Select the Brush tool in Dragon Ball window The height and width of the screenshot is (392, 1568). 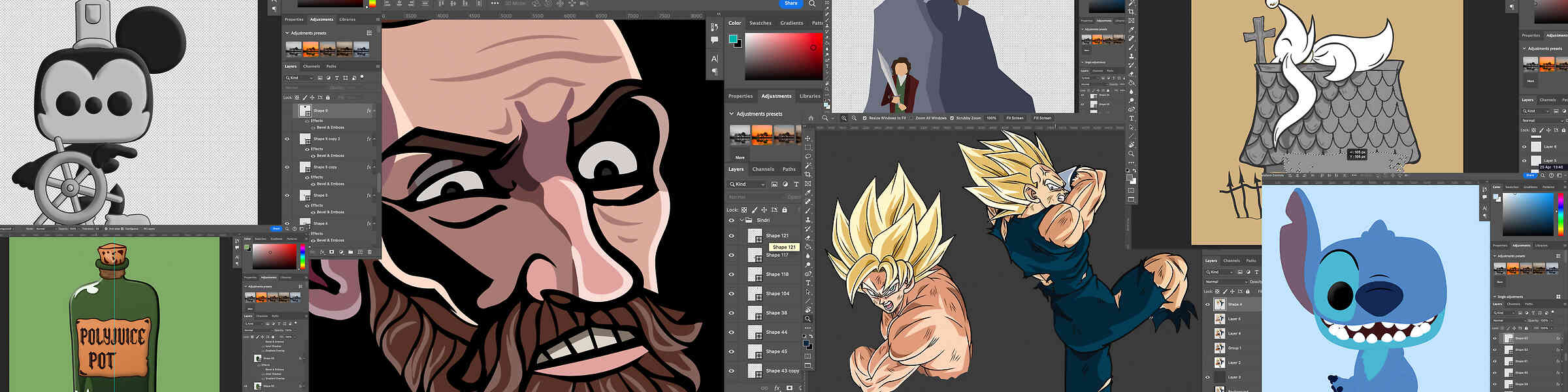808,210
